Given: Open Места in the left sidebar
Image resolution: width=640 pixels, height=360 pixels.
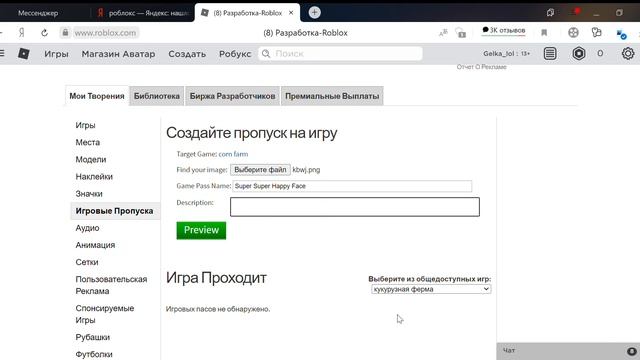Looking at the screenshot, I should (x=88, y=142).
